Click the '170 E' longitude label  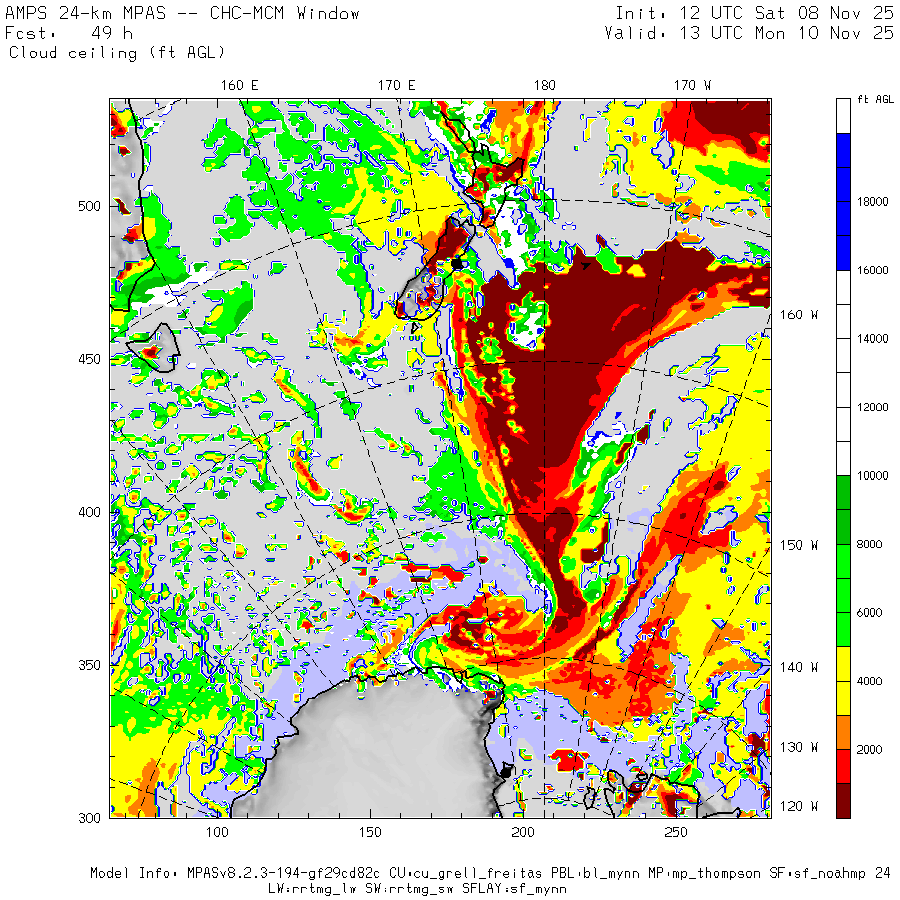[x=396, y=86]
